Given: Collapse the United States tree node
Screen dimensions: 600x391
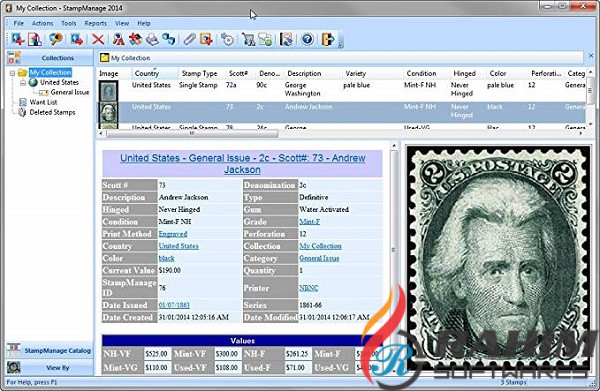Looking at the screenshot, I should pos(23,83).
